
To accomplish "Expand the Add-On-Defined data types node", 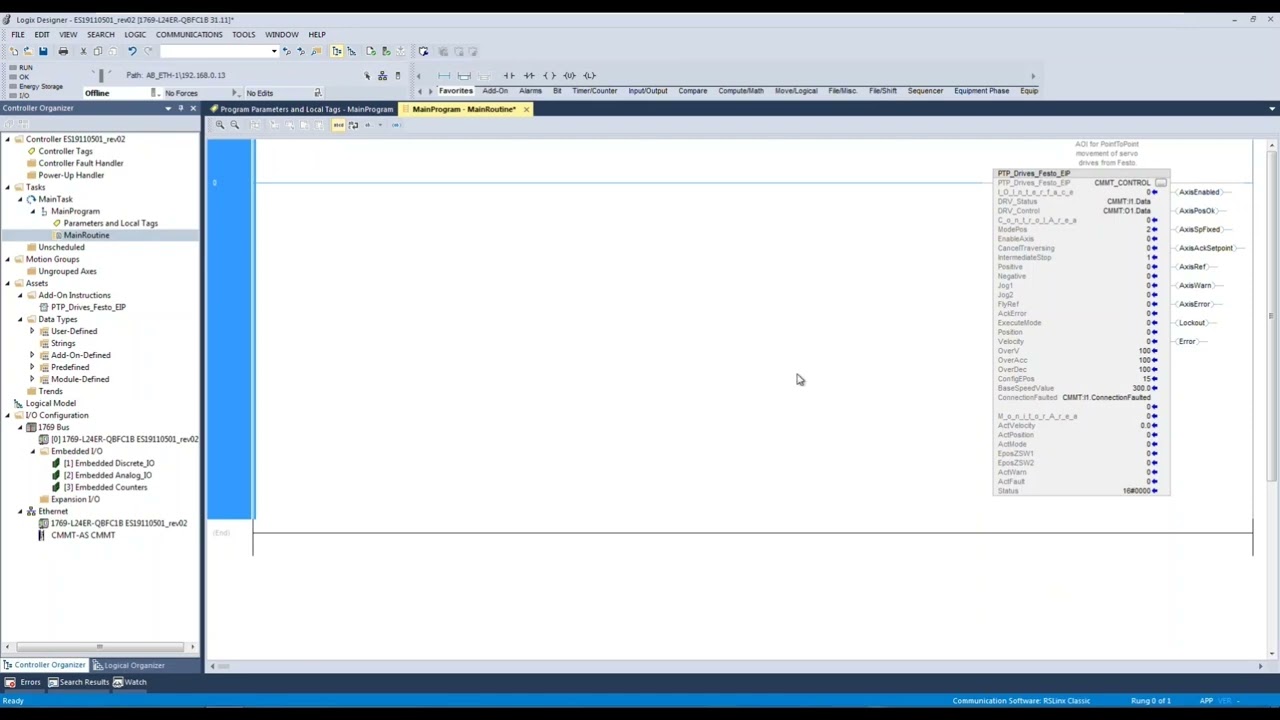I will tap(32, 355).
